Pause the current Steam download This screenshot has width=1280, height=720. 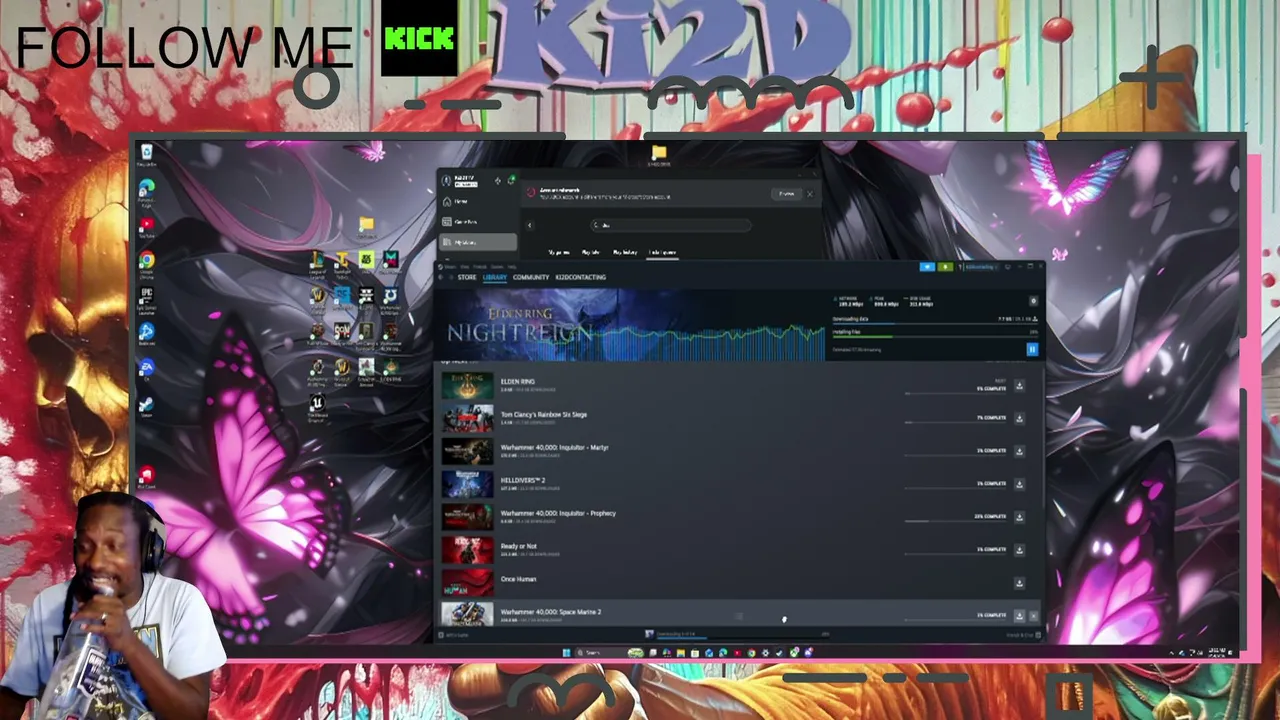pos(1032,349)
